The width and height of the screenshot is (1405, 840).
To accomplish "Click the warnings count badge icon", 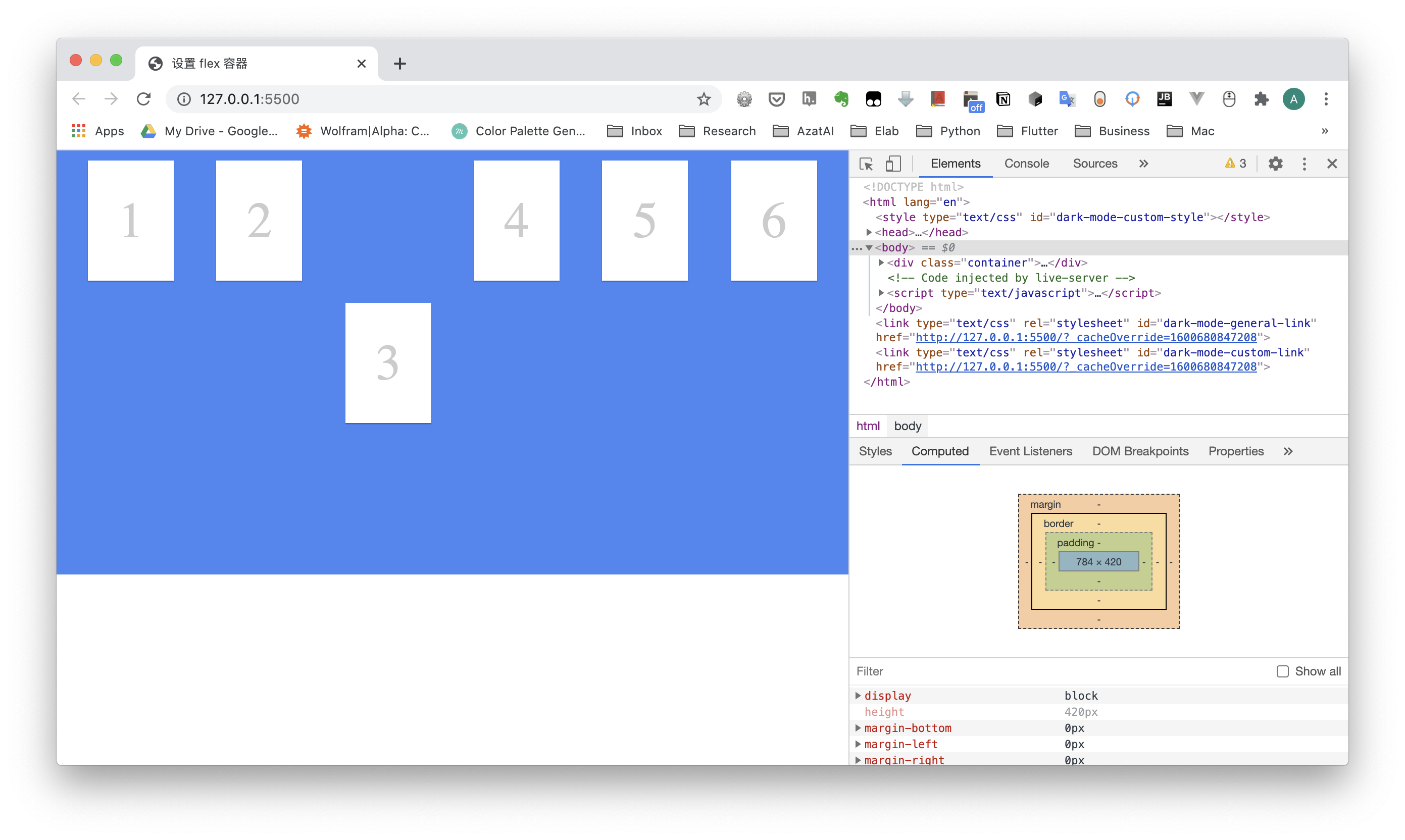I will tap(1233, 163).
